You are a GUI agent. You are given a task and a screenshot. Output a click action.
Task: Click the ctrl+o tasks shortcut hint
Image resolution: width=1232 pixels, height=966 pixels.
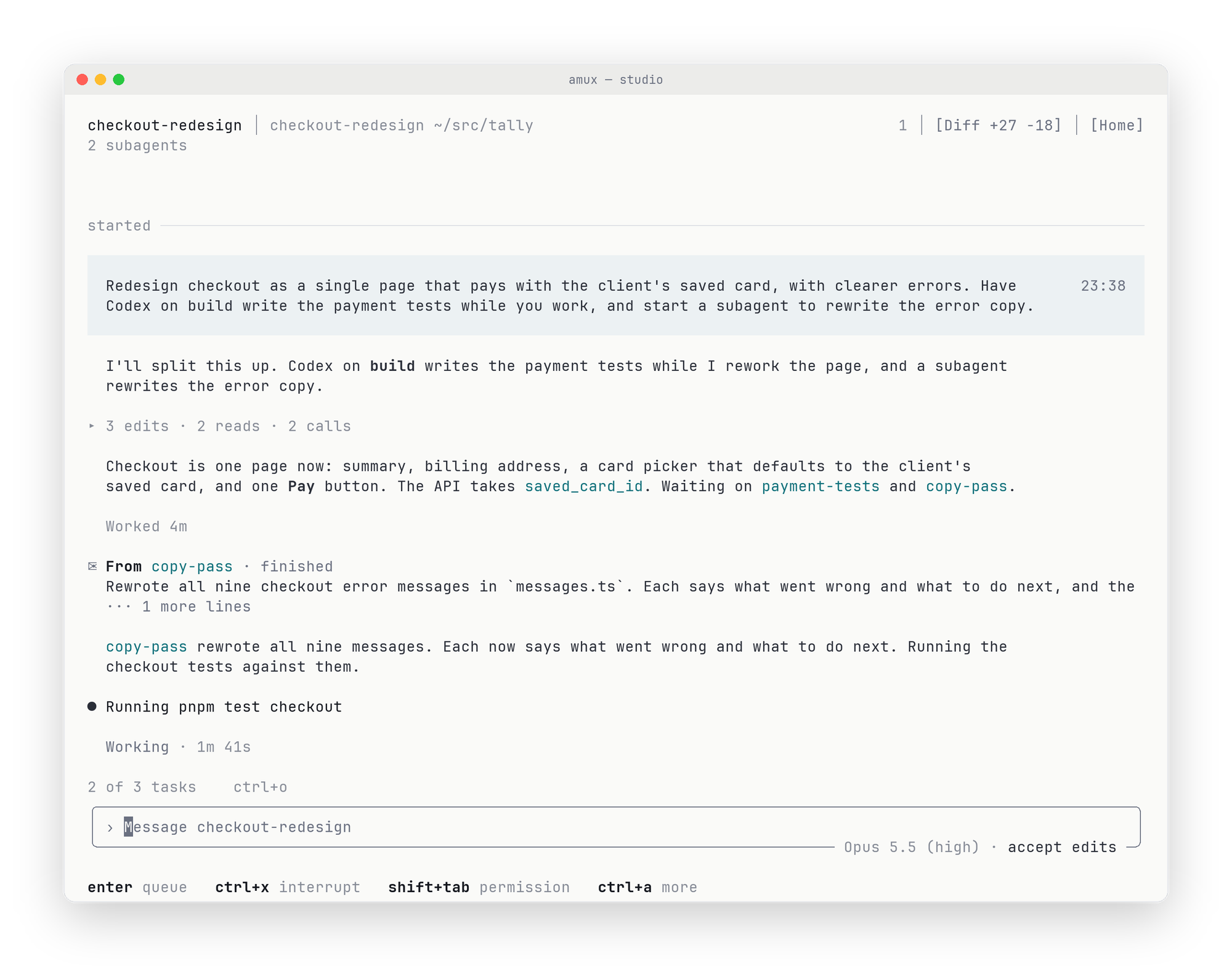pyautogui.click(x=260, y=787)
